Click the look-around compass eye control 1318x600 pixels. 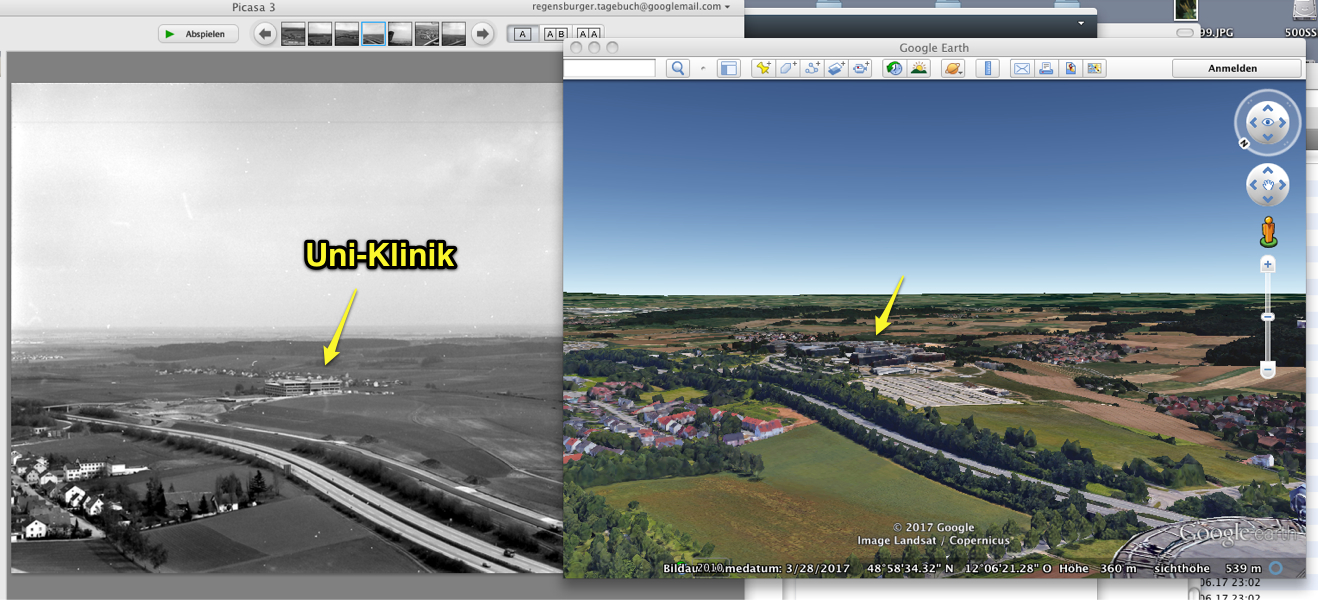[1267, 122]
